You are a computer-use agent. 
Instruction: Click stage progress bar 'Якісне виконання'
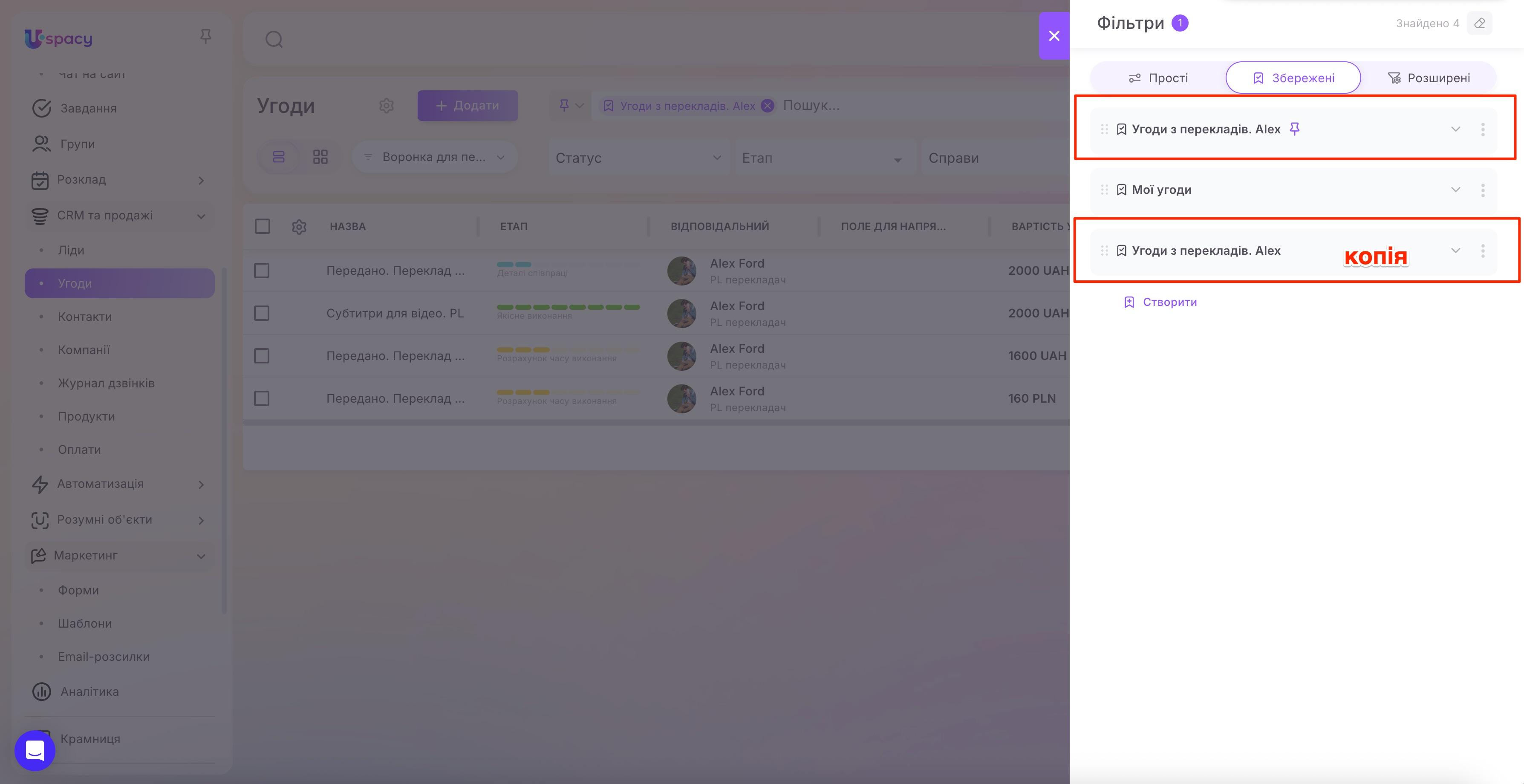coord(568,308)
